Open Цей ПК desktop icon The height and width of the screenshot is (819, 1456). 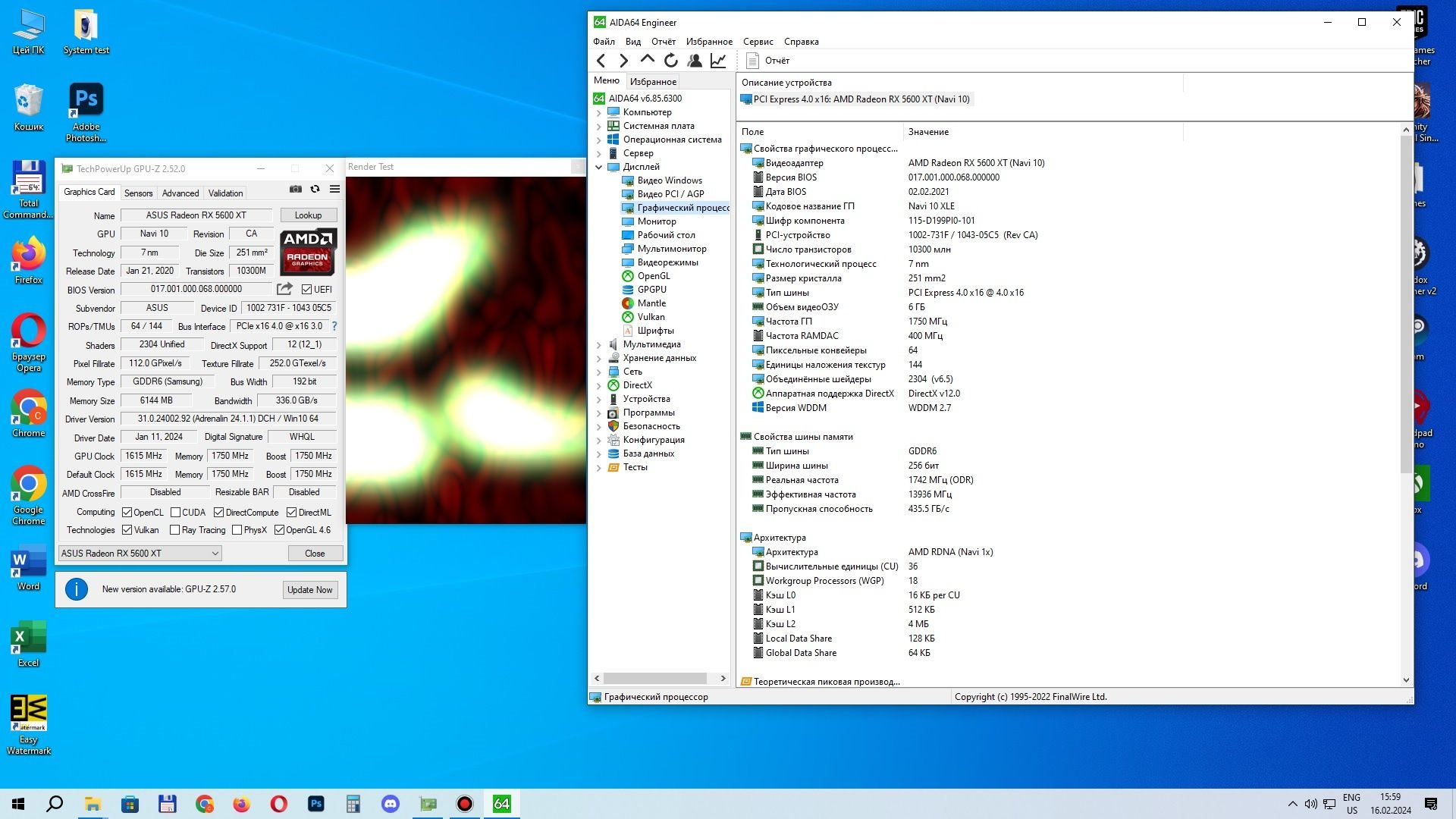pos(28,32)
